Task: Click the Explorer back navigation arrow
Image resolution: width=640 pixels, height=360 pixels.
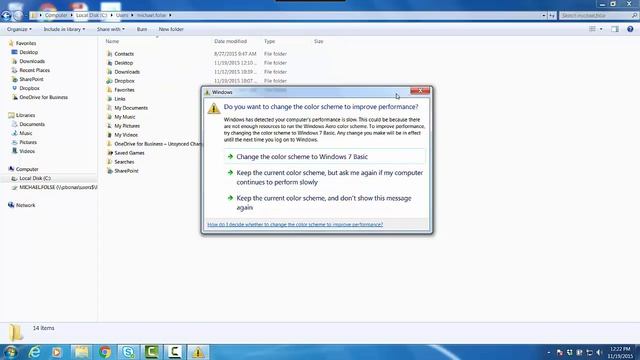Action: click(x=6, y=16)
